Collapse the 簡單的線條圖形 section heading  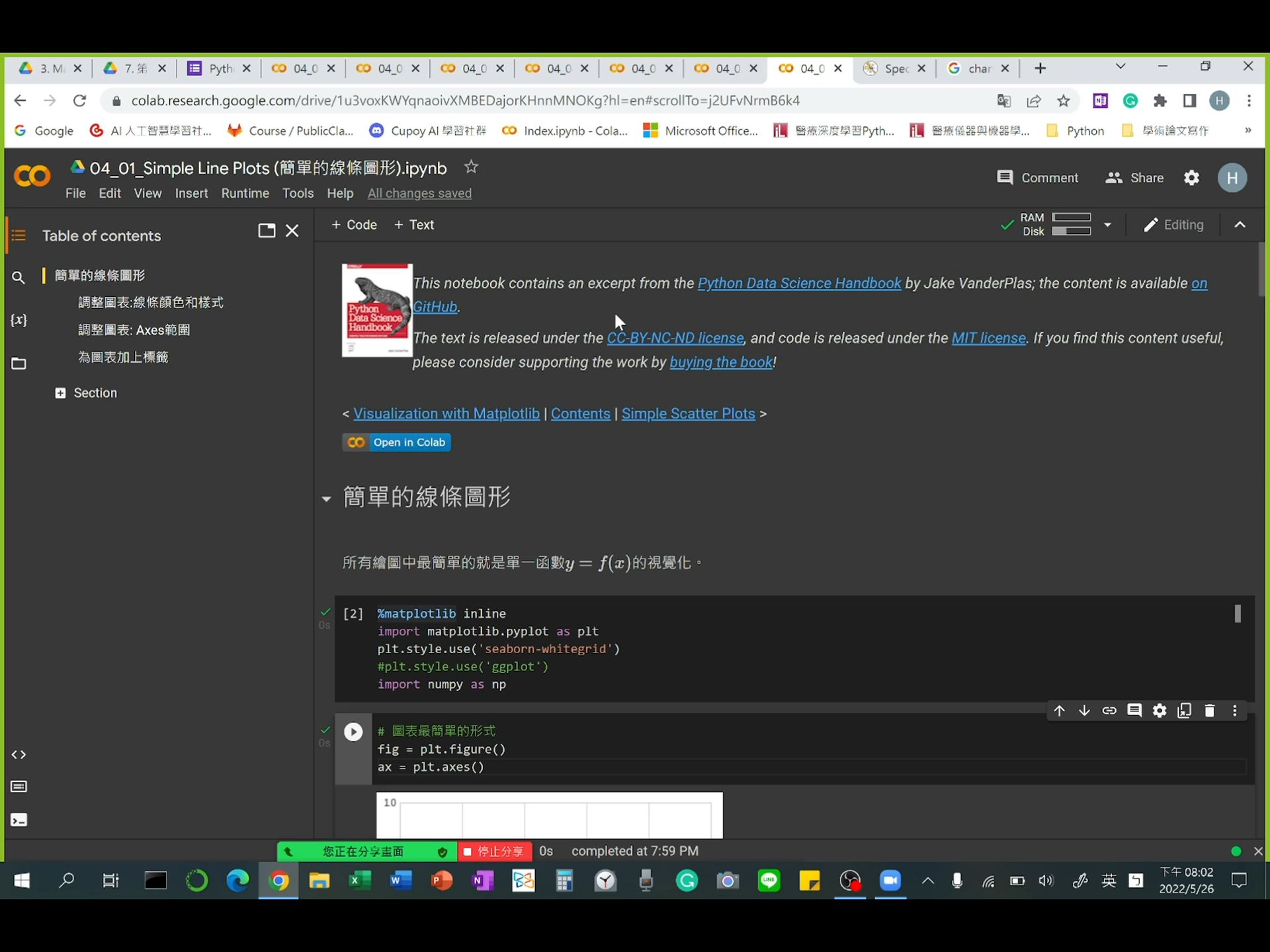pyautogui.click(x=325, y=499)
